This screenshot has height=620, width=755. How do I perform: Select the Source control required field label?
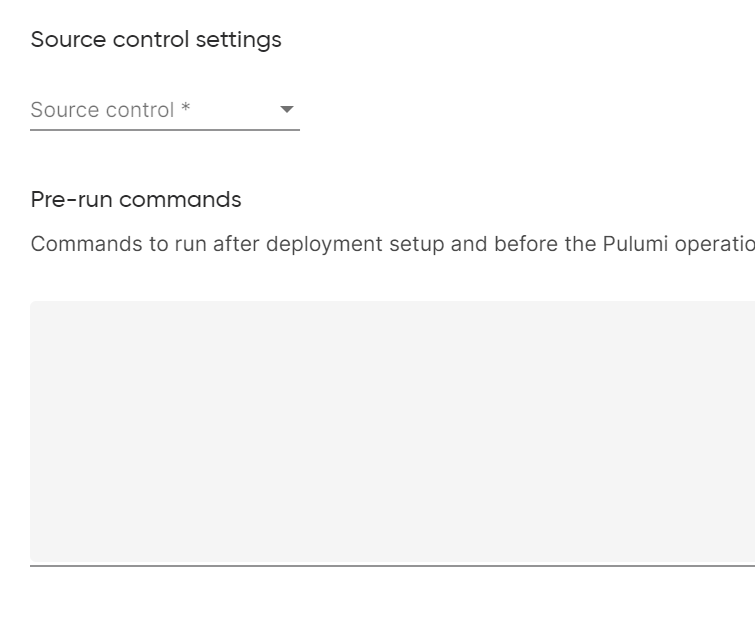click(103, 110)
